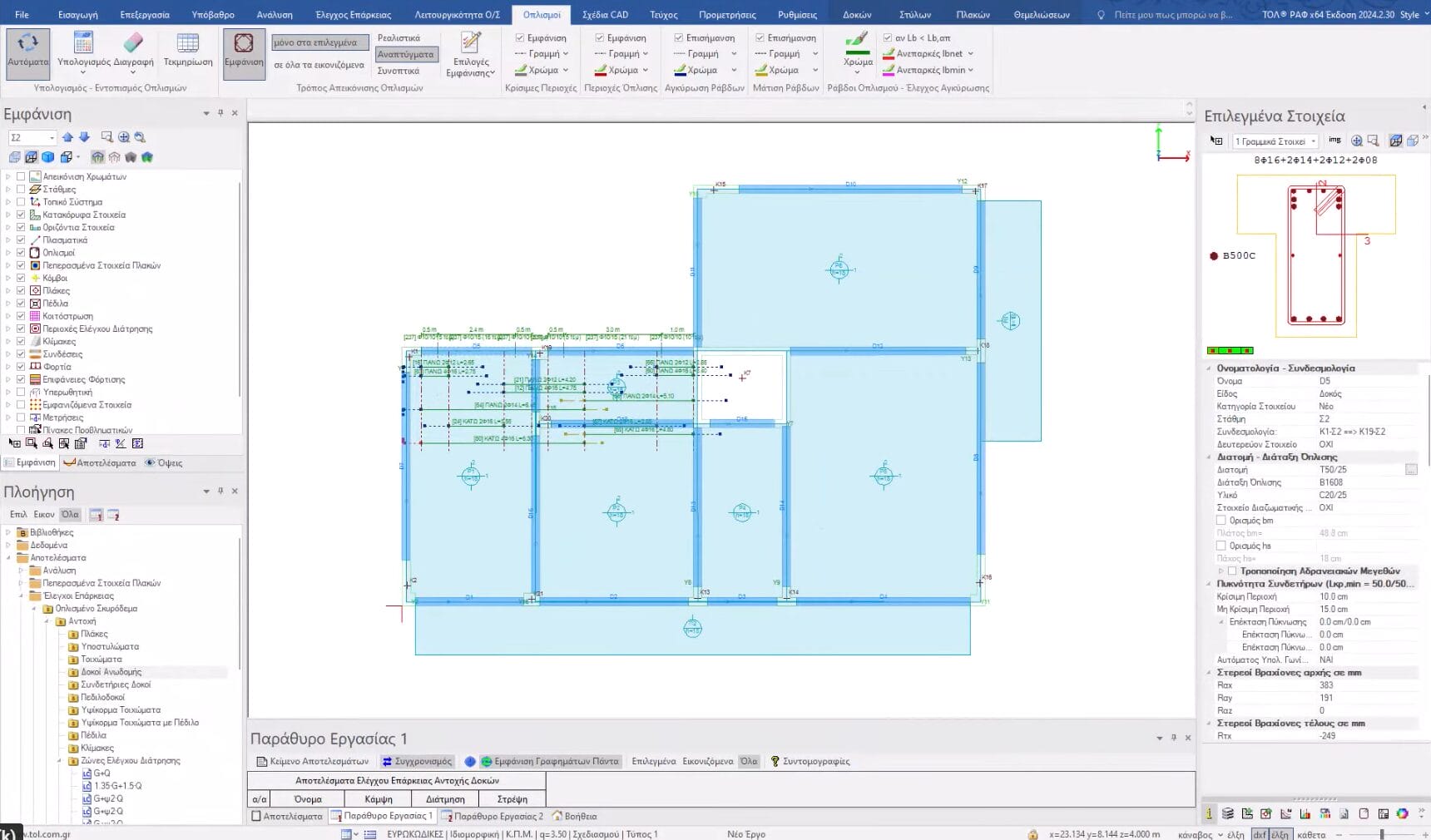Switch to the Αποτελέσματα panel tab
The height and width of the screenshot is (840, 1431).
(100, 463)
